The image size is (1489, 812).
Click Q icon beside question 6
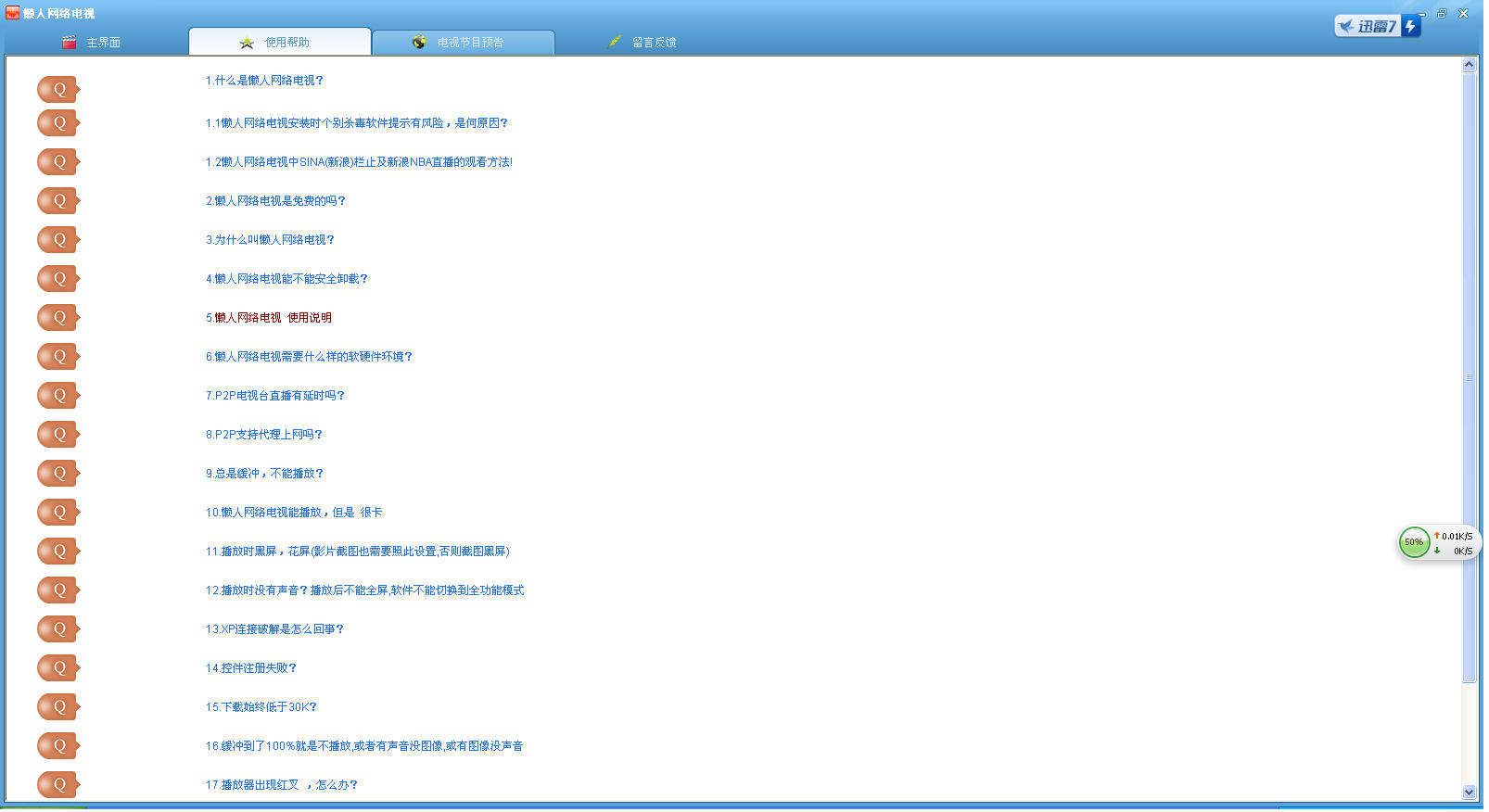(x=58, y=357)
